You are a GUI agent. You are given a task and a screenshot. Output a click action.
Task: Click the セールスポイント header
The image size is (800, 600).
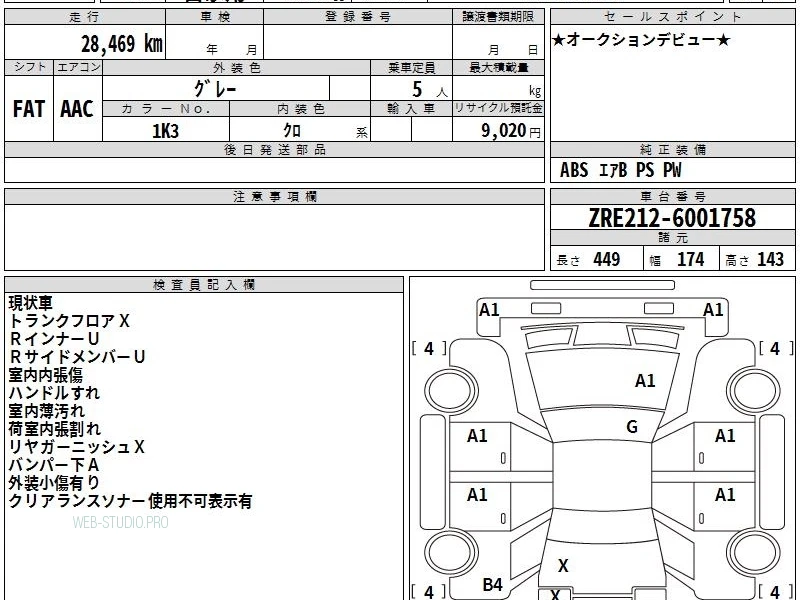coord(672,17)
